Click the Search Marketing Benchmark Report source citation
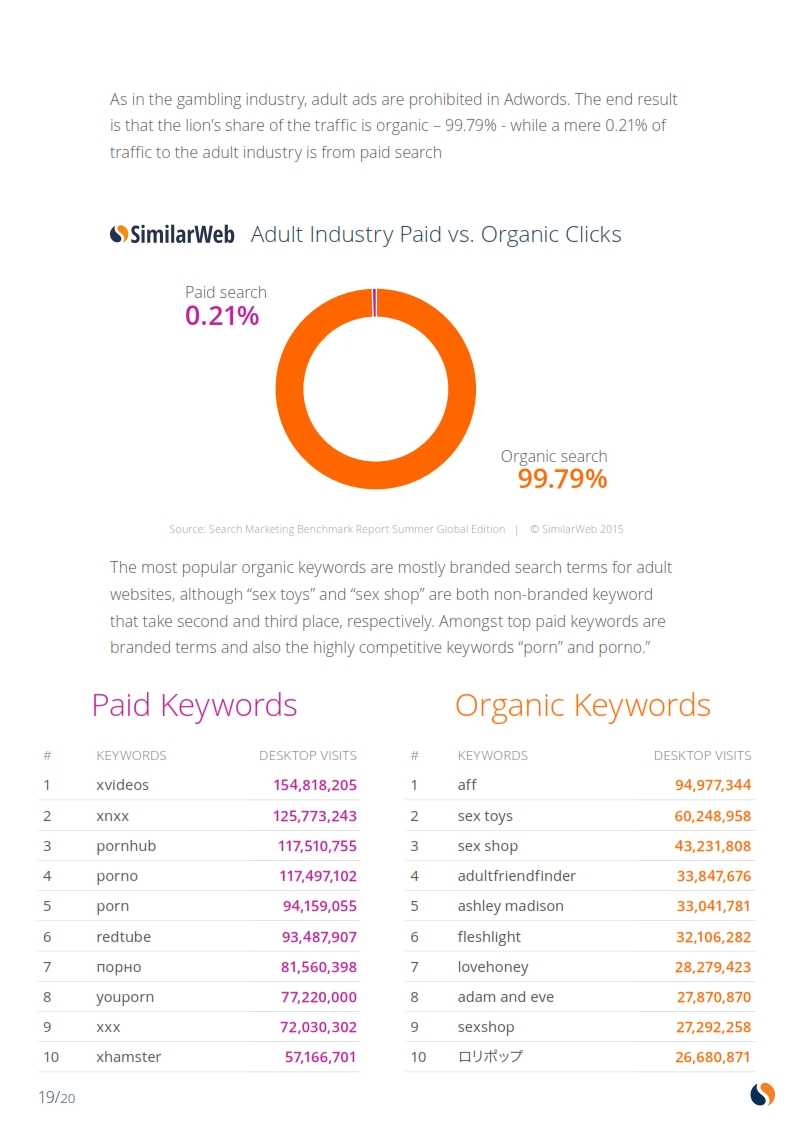 click(x=337, y=529)
